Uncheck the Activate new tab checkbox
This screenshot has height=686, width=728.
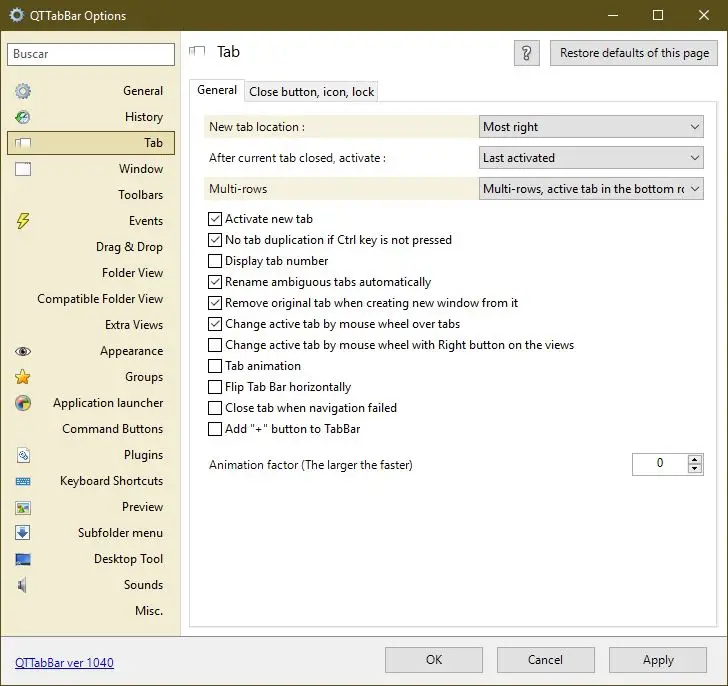tap(215, 219)
